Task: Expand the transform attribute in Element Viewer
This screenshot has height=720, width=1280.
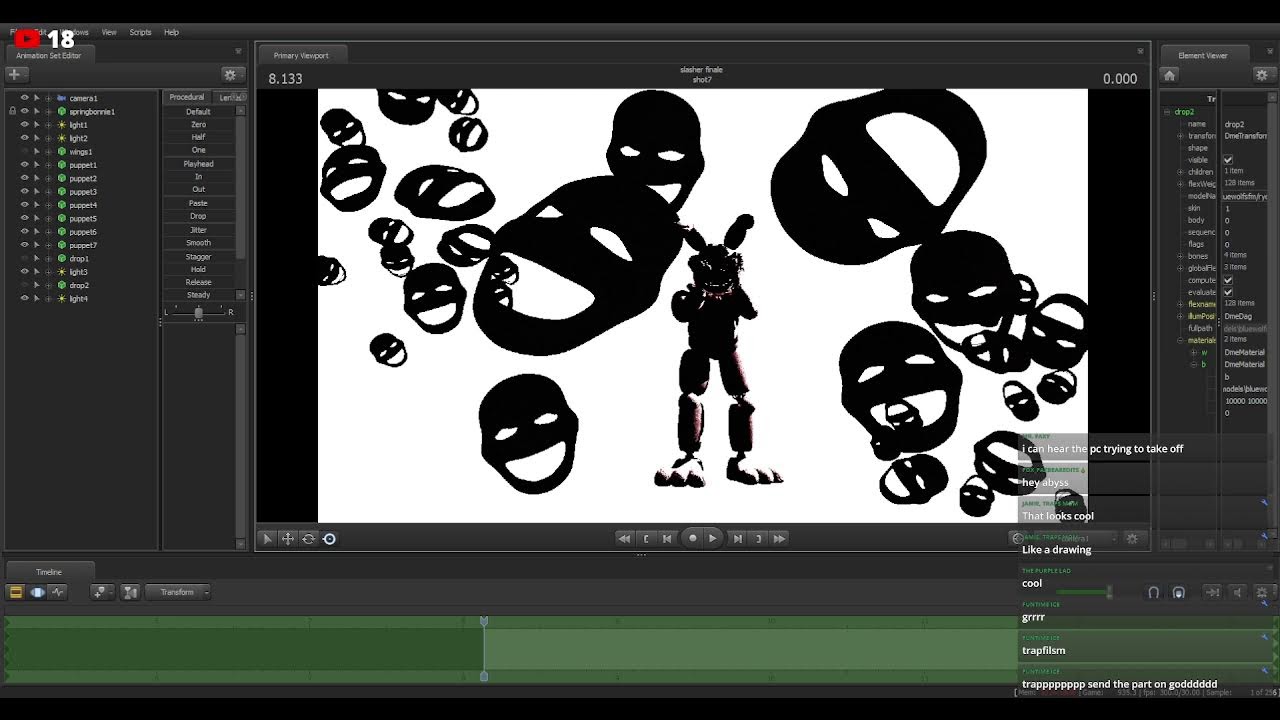Action: pyautogui.click(x=1180, y=136)
